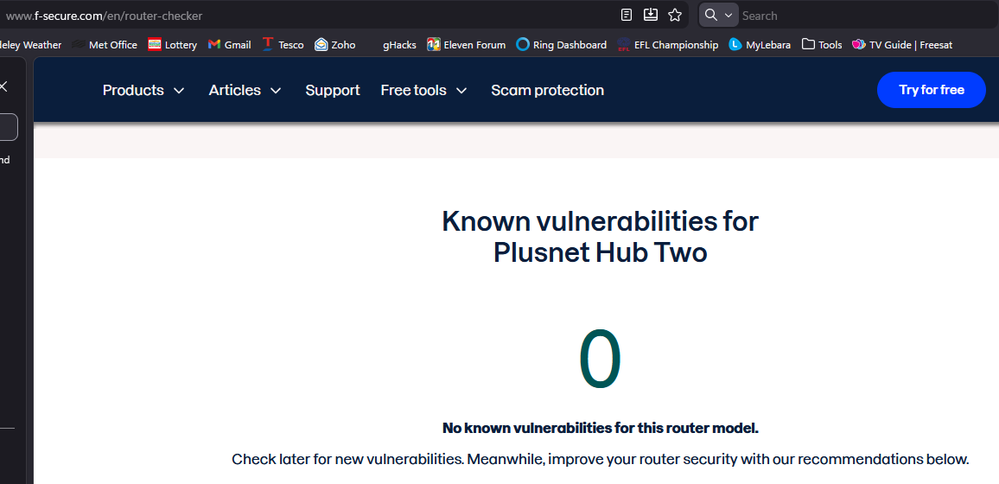Screen dimensions: 999x484
Task: Click the search magnifier icon
Action: coord(711,15)
